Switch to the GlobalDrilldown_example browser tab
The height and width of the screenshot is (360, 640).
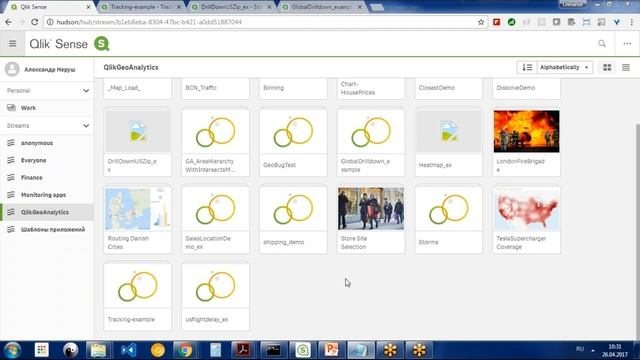322,7
